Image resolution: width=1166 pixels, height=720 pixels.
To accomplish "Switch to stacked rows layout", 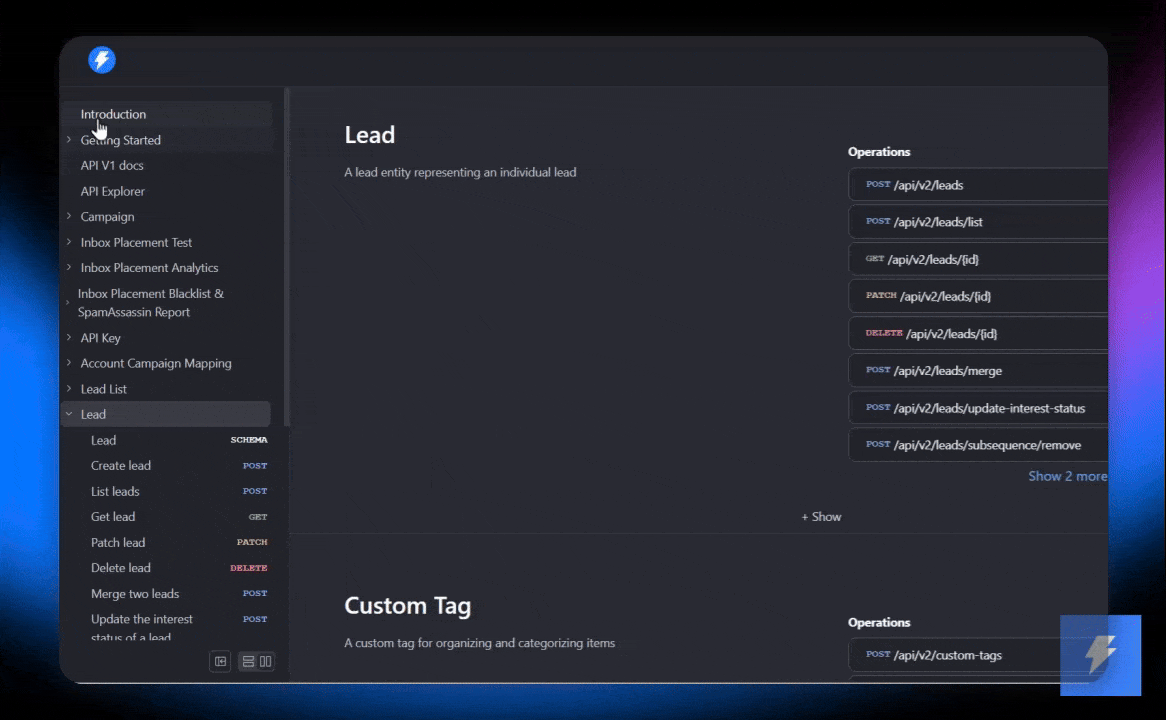I will point(248,661).
